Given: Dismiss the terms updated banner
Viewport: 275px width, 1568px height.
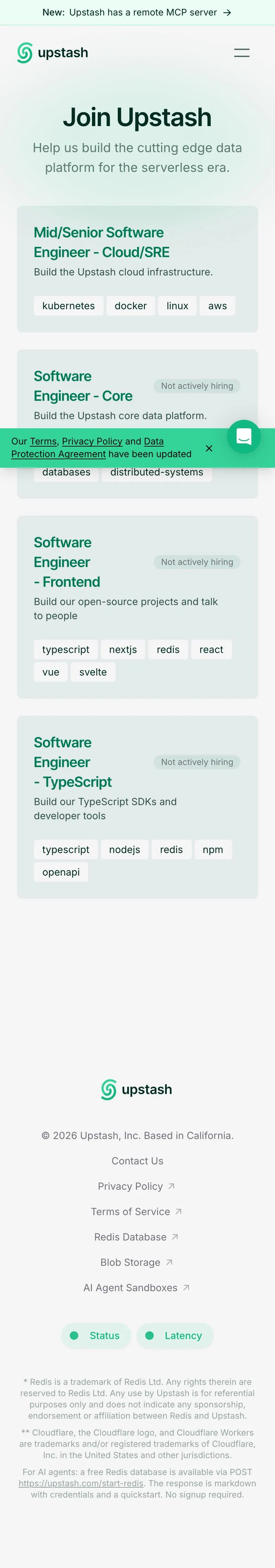Looking at the screenshot, I should [x=209, y=448].
